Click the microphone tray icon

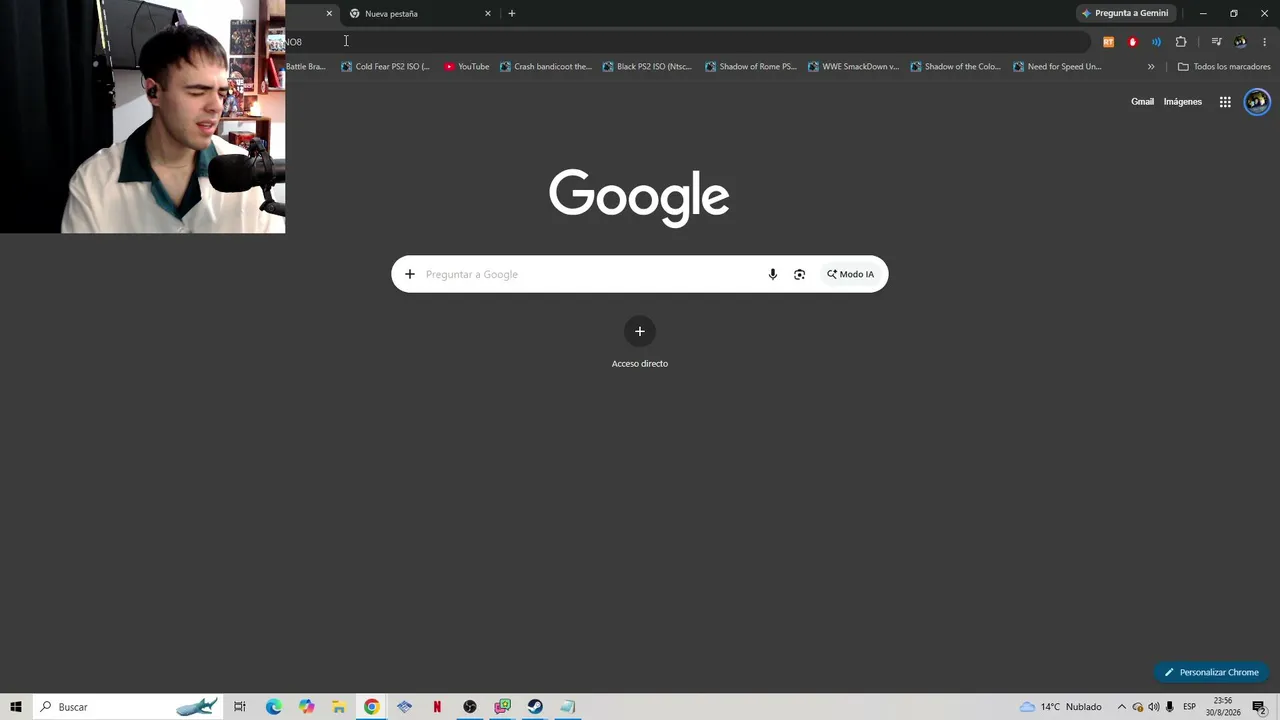coord(1170,707)
